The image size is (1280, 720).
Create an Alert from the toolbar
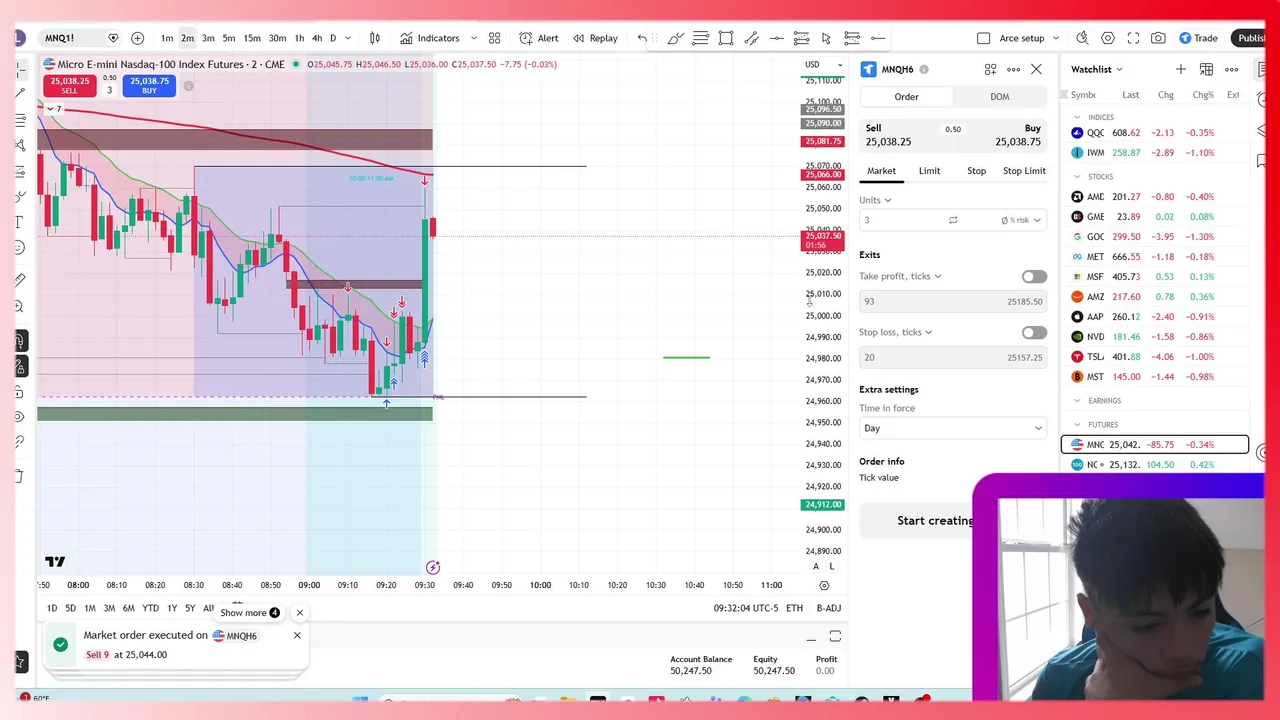point(539,38)
